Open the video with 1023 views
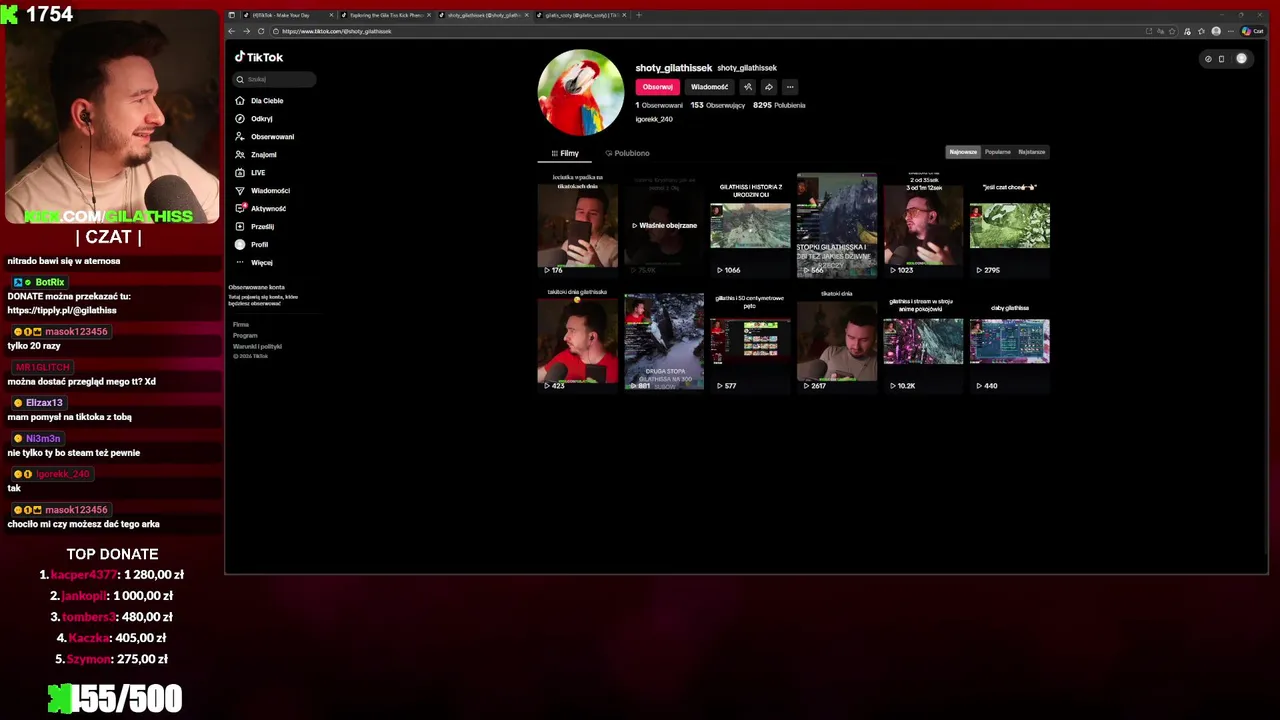Viewport: 1280px width, 720px height. [x=923, y=225]
